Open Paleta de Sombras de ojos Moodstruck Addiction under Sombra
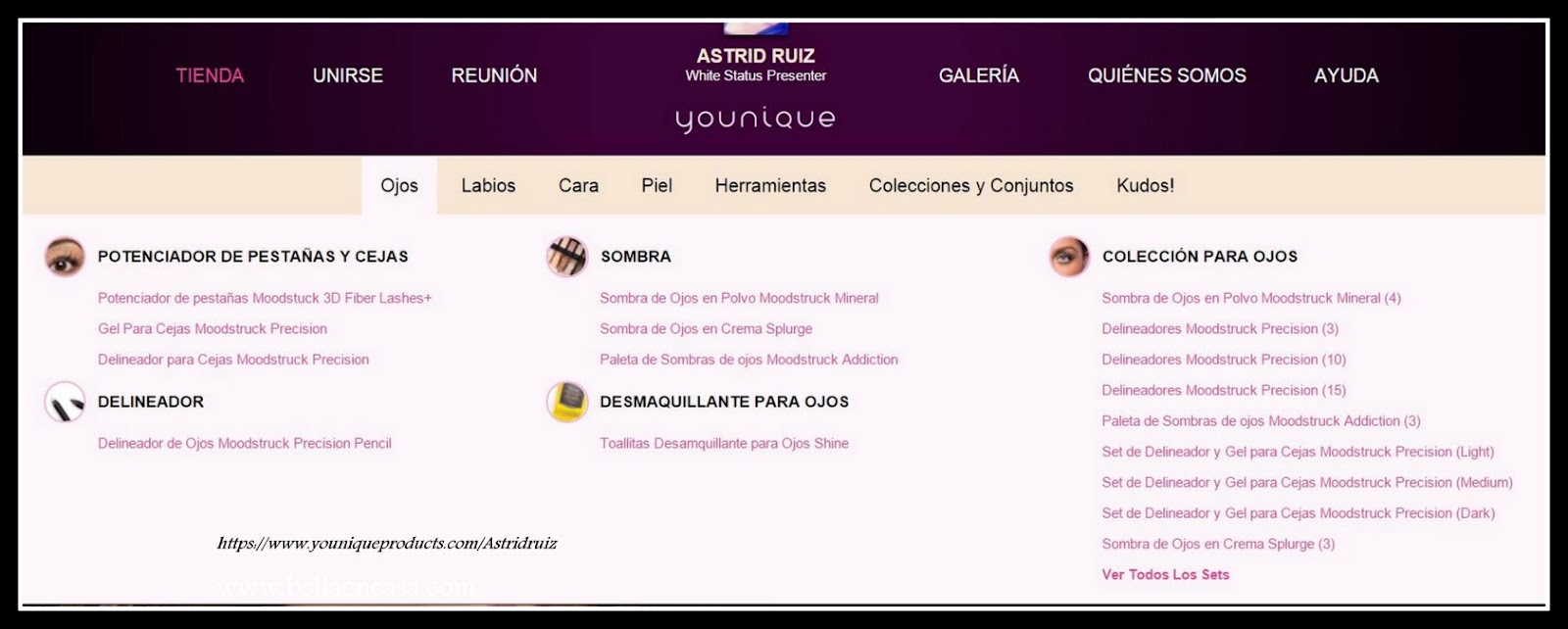 (749, 360)
